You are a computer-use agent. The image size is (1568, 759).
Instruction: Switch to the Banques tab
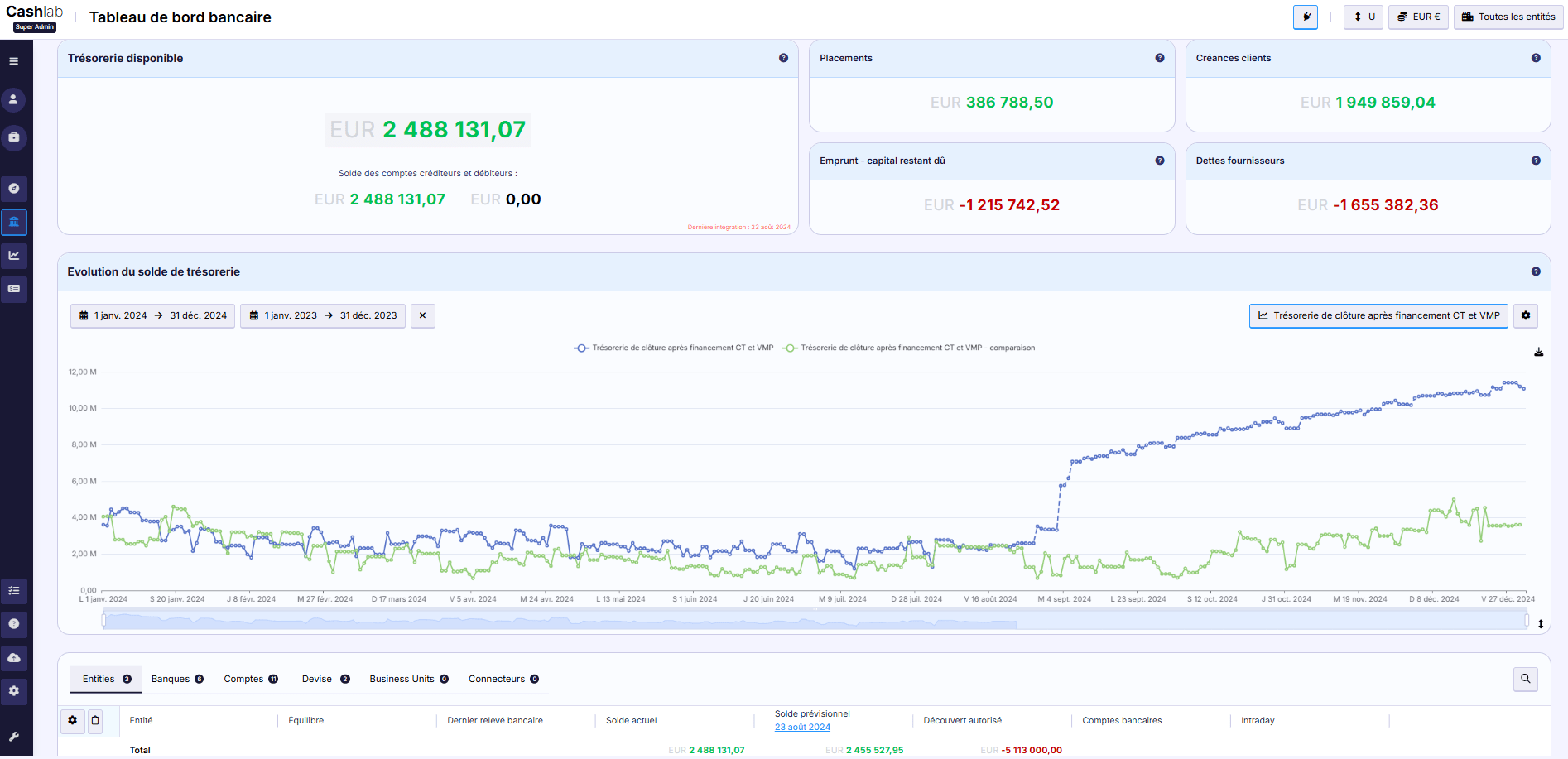tap(176, 679)
